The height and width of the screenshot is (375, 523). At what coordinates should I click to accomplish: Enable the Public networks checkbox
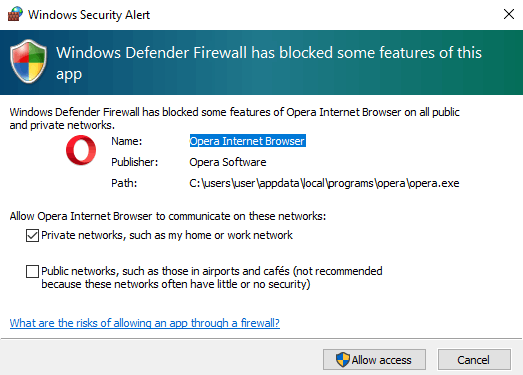click(x=32, y=271)
